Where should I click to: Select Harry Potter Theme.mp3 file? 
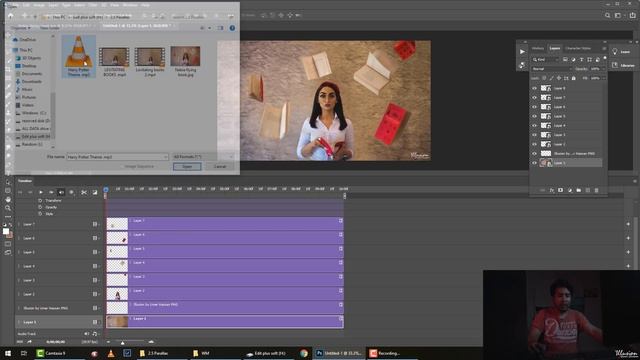(x=79, y=56)
